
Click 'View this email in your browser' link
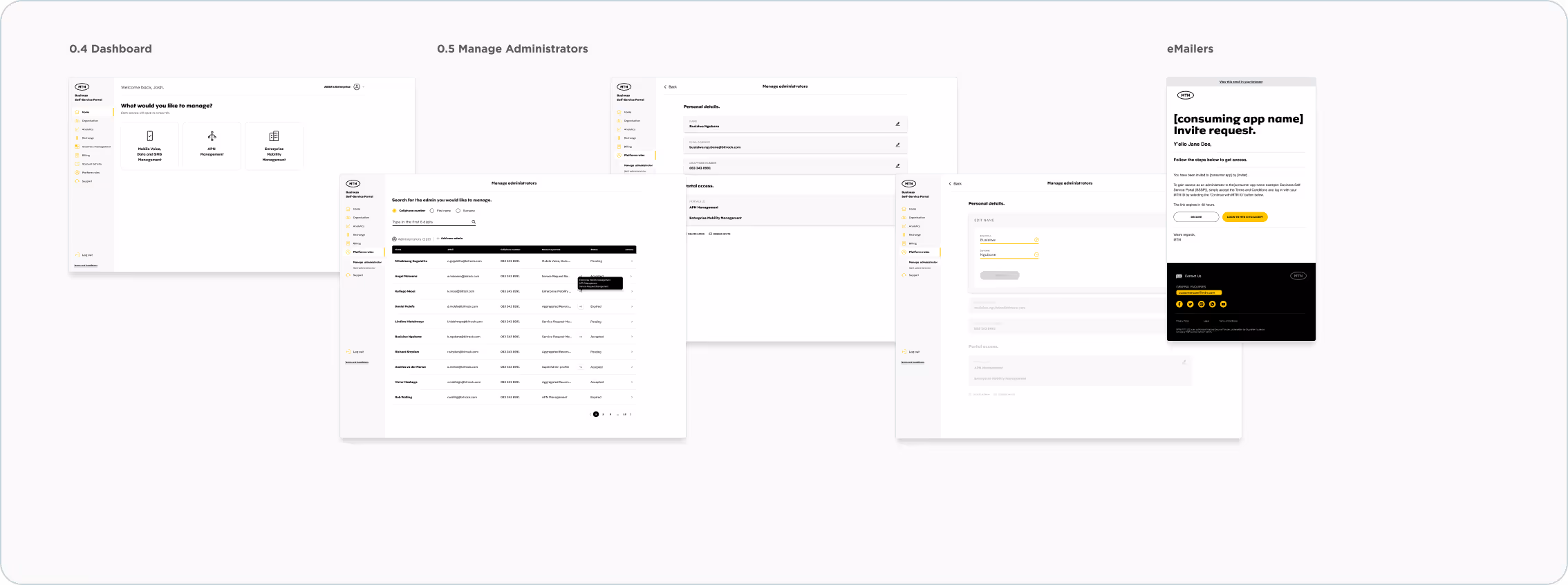1241,82
